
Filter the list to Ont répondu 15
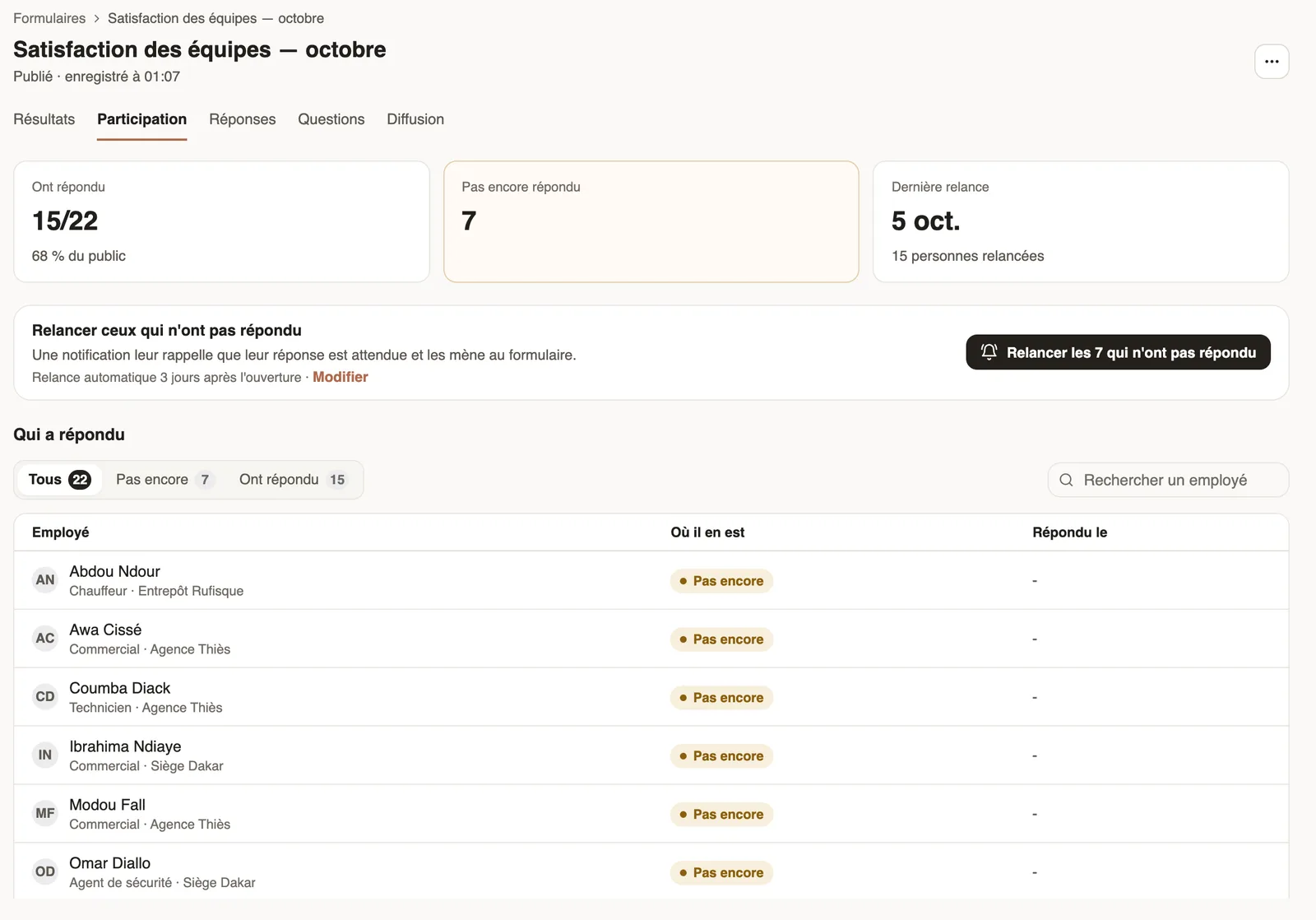[293, 480]
